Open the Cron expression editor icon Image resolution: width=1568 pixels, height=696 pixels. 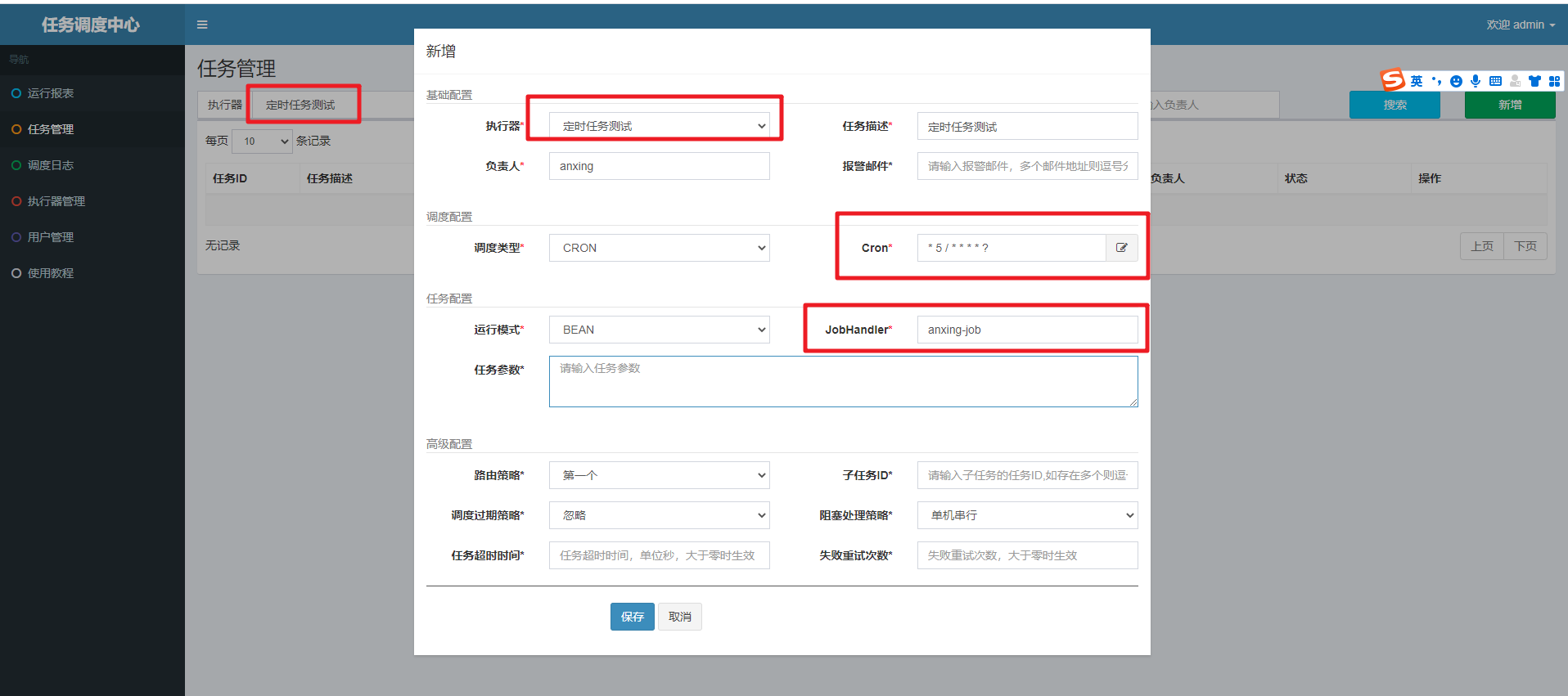click(x=1122, y=248)
